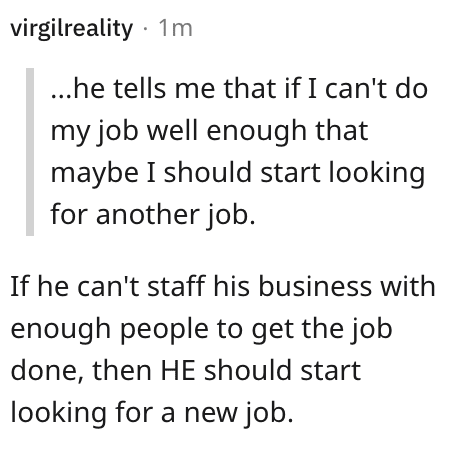
Task: Click quoted line "my job well enough that"
Action: point(209,132)
